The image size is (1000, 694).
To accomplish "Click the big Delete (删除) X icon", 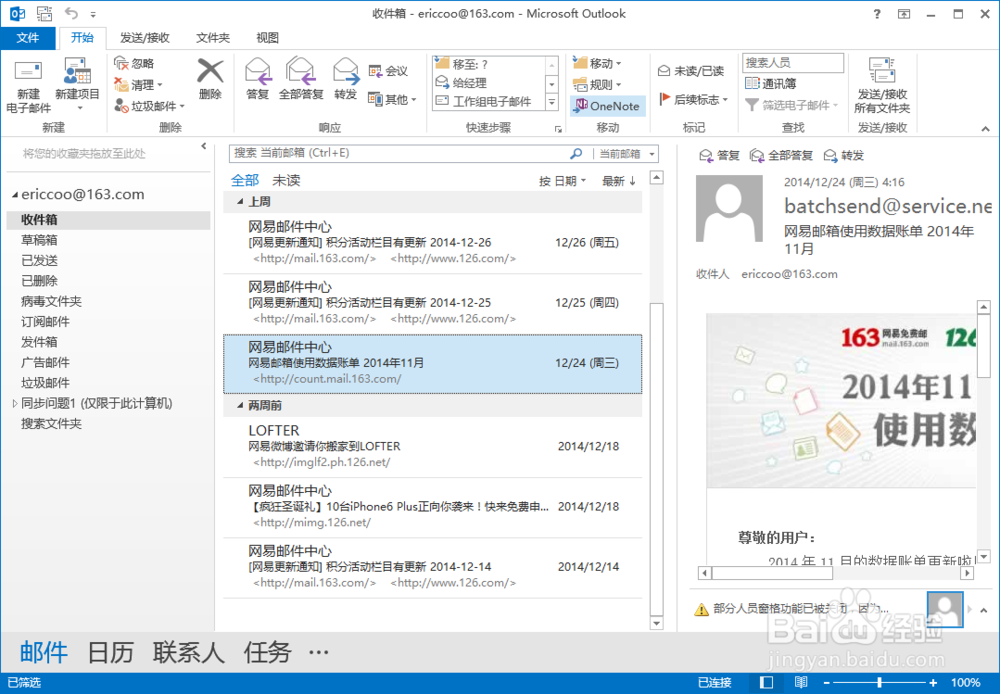I will coord(210,71).
